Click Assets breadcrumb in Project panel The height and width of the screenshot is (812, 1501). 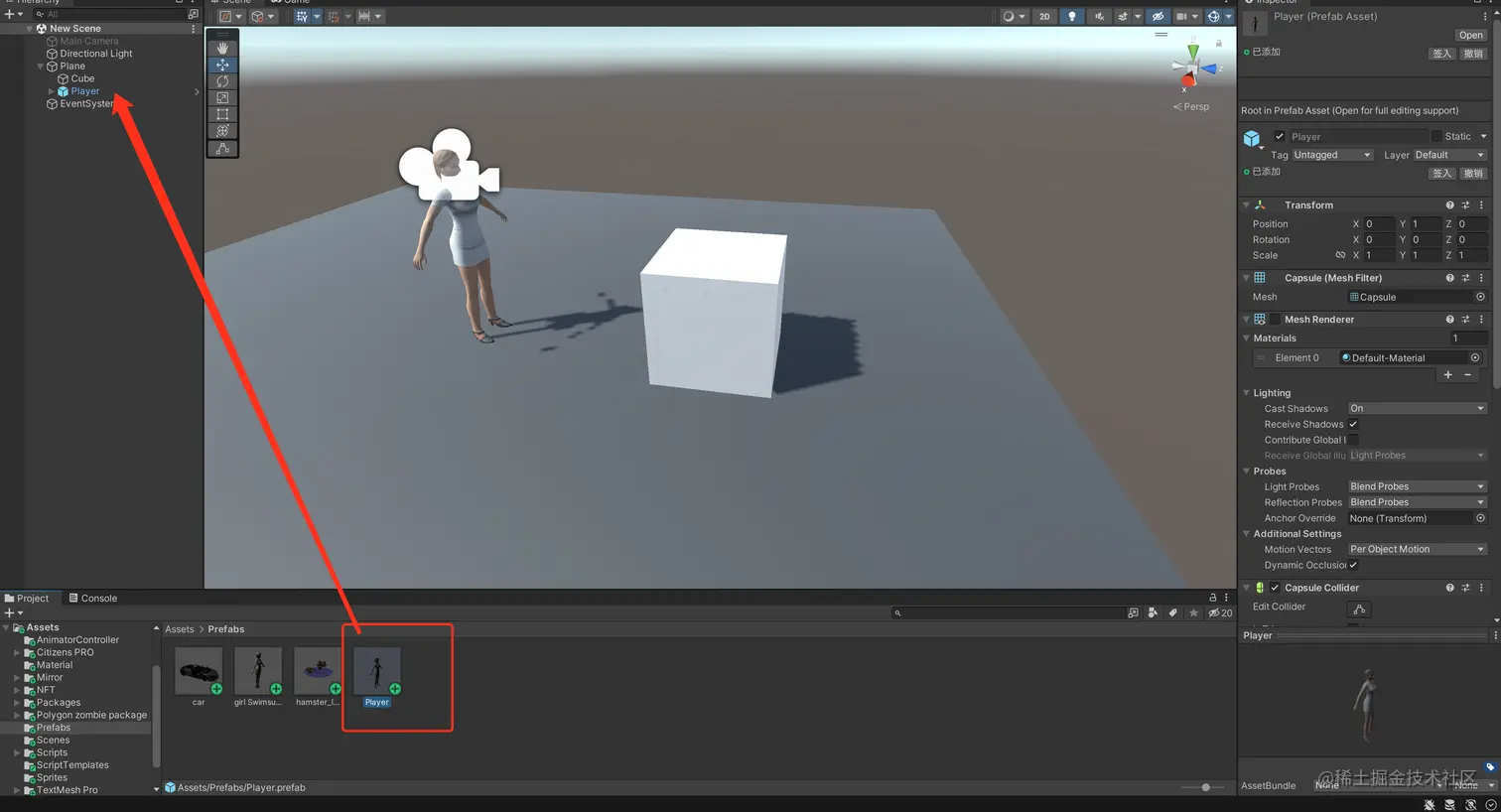tap(180, 629)
